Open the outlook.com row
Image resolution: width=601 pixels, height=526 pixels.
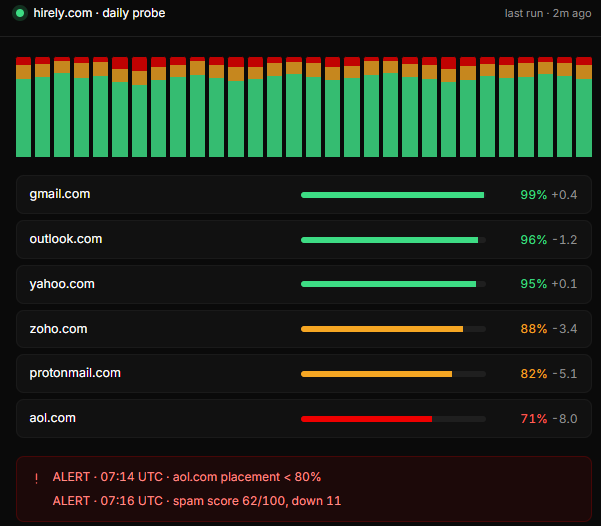pos(304,239)
